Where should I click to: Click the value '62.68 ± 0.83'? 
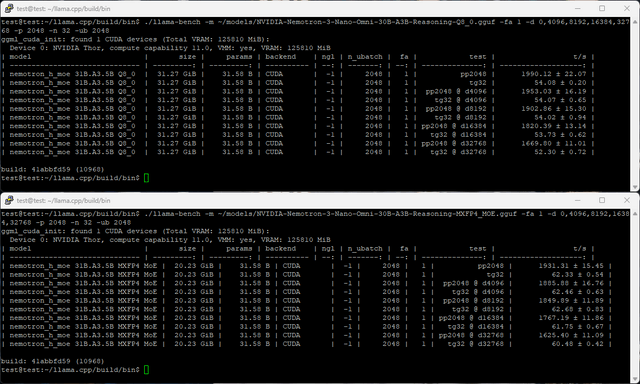pos(578,309)
